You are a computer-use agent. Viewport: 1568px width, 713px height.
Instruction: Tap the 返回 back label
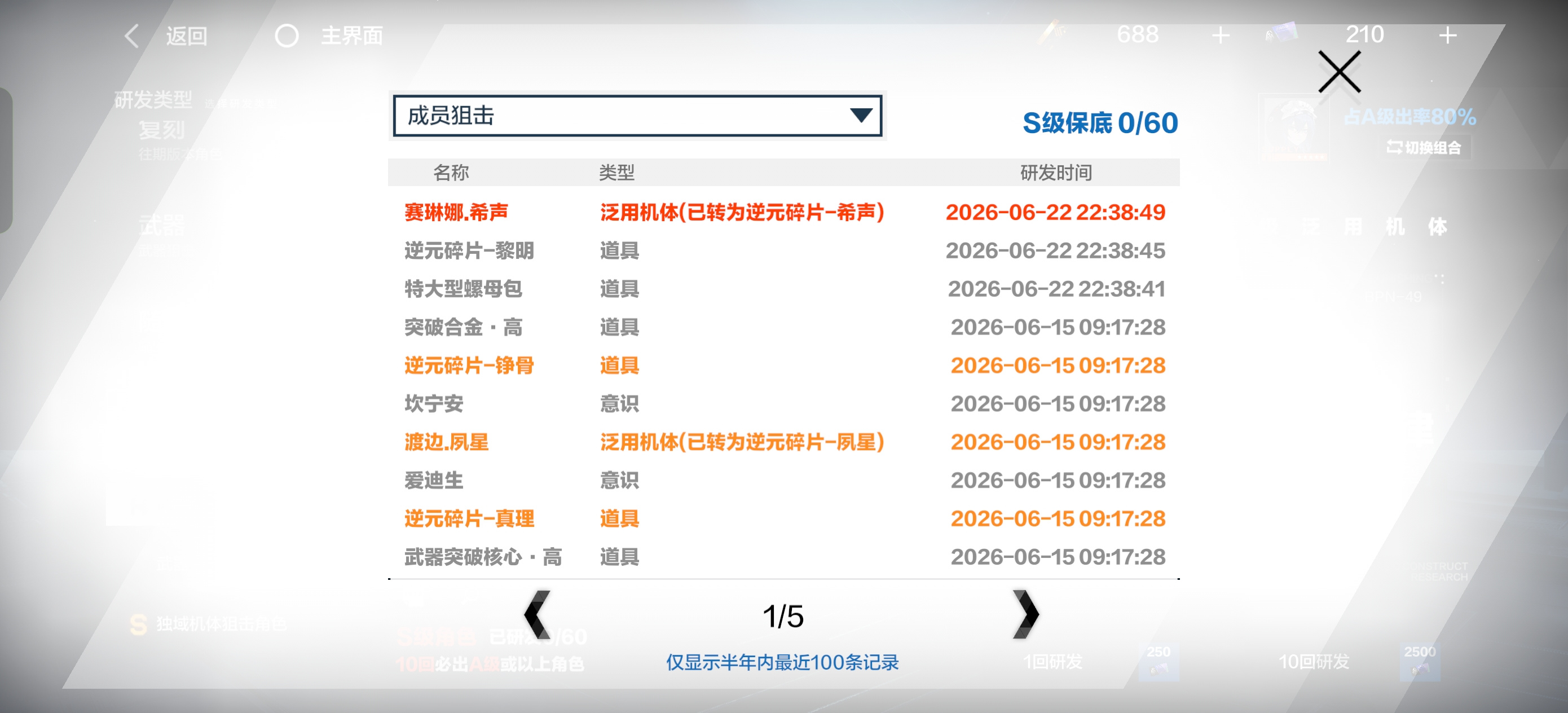click(x=187, y=36)
